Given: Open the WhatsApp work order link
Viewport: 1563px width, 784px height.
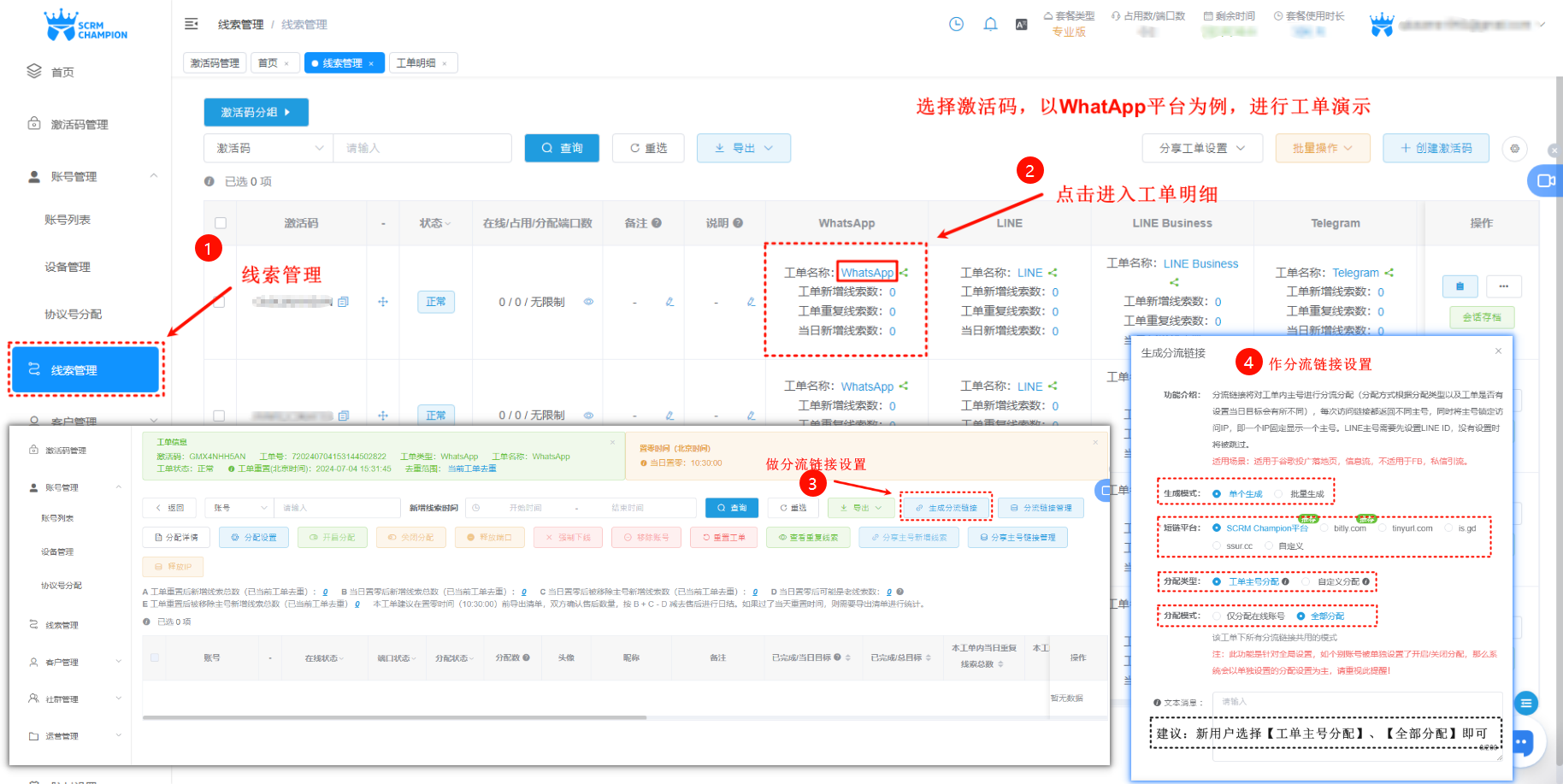Looking at the screenshot, I should click(866, 273).
